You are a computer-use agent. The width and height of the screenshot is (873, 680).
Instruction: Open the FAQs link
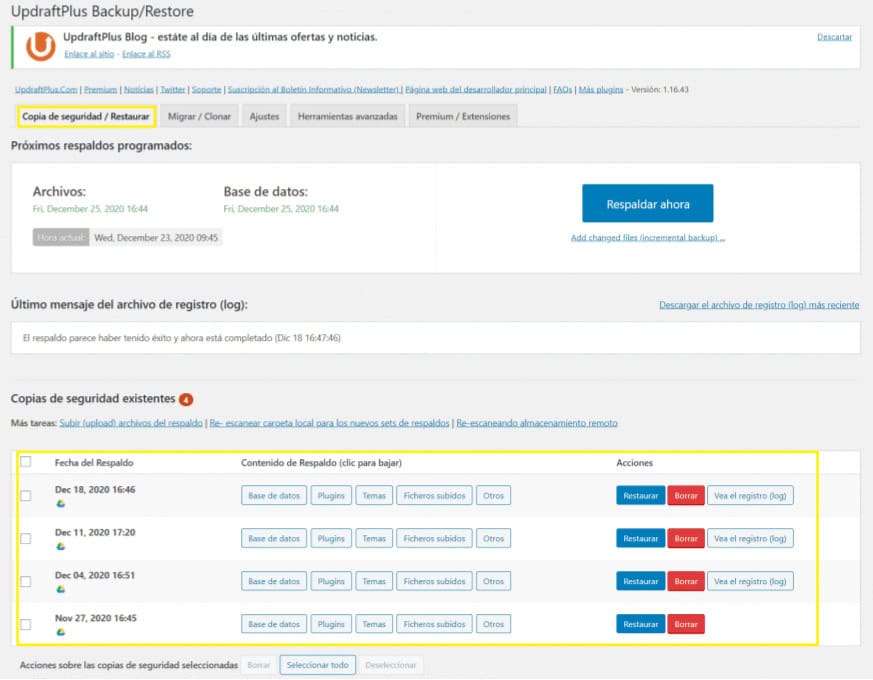pyautogui.click(x=562, y=90)
